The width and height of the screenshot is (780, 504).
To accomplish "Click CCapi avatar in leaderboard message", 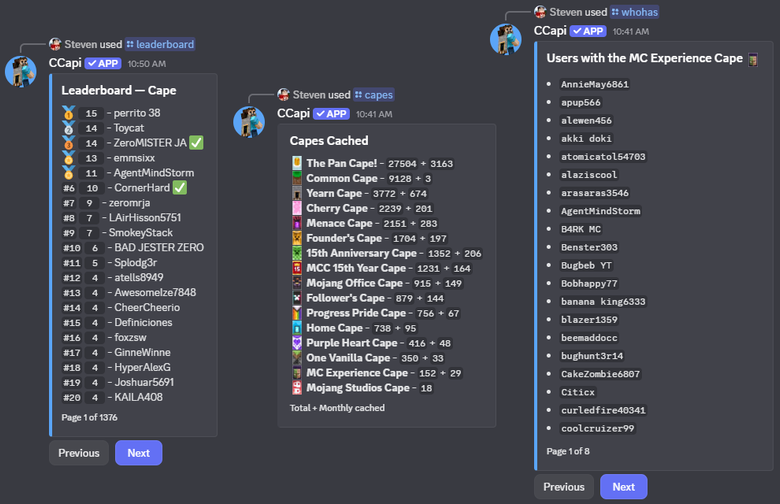I will click(21, 72).
